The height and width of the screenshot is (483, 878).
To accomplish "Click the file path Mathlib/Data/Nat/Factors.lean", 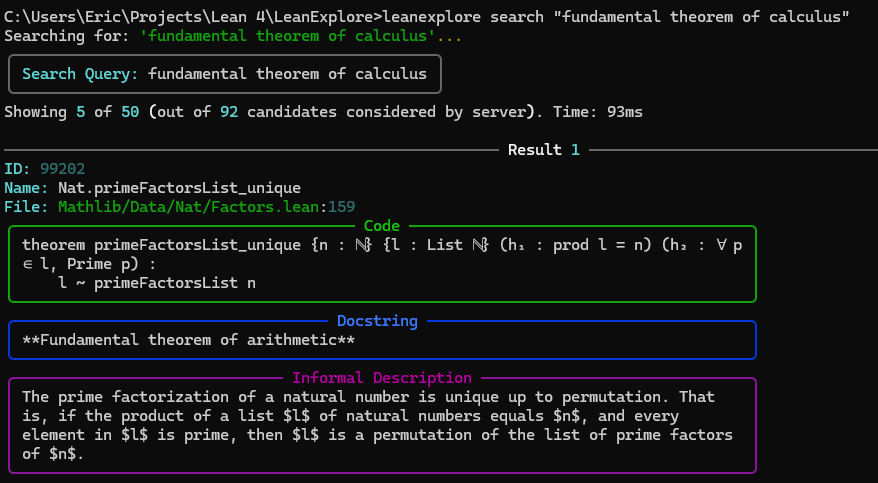I will 191,207.
